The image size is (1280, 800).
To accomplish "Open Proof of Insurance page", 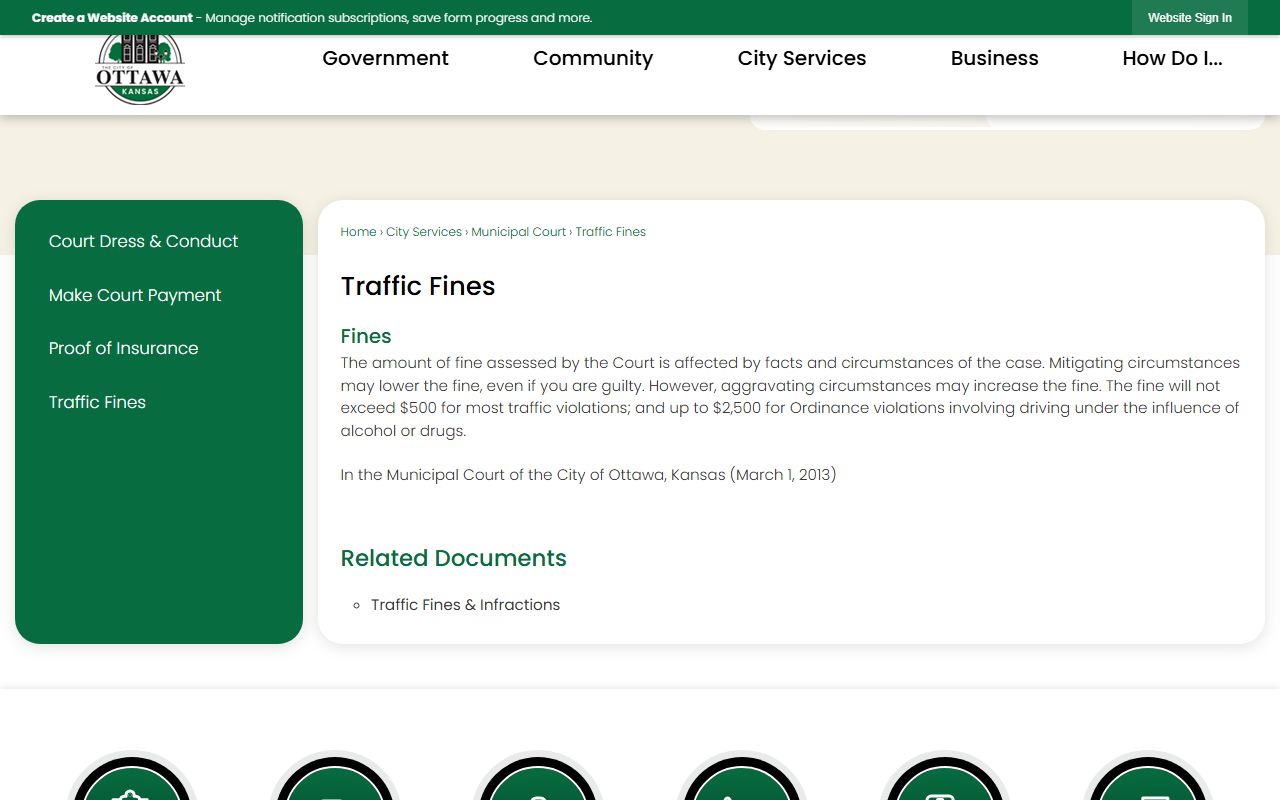I will coord(123,348).
